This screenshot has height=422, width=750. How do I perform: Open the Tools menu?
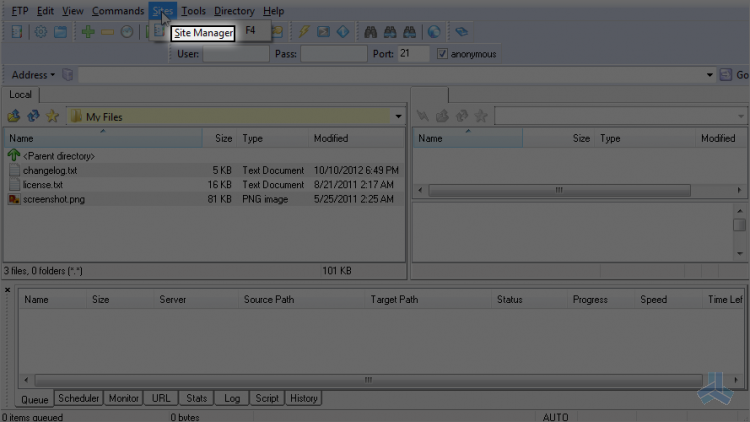point(193,11)
